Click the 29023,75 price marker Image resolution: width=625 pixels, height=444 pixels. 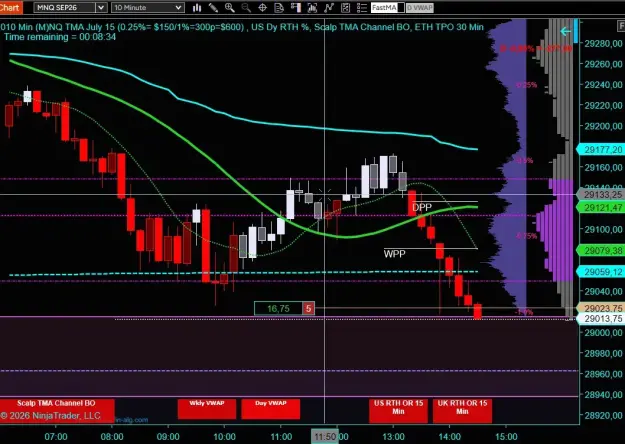601,308
